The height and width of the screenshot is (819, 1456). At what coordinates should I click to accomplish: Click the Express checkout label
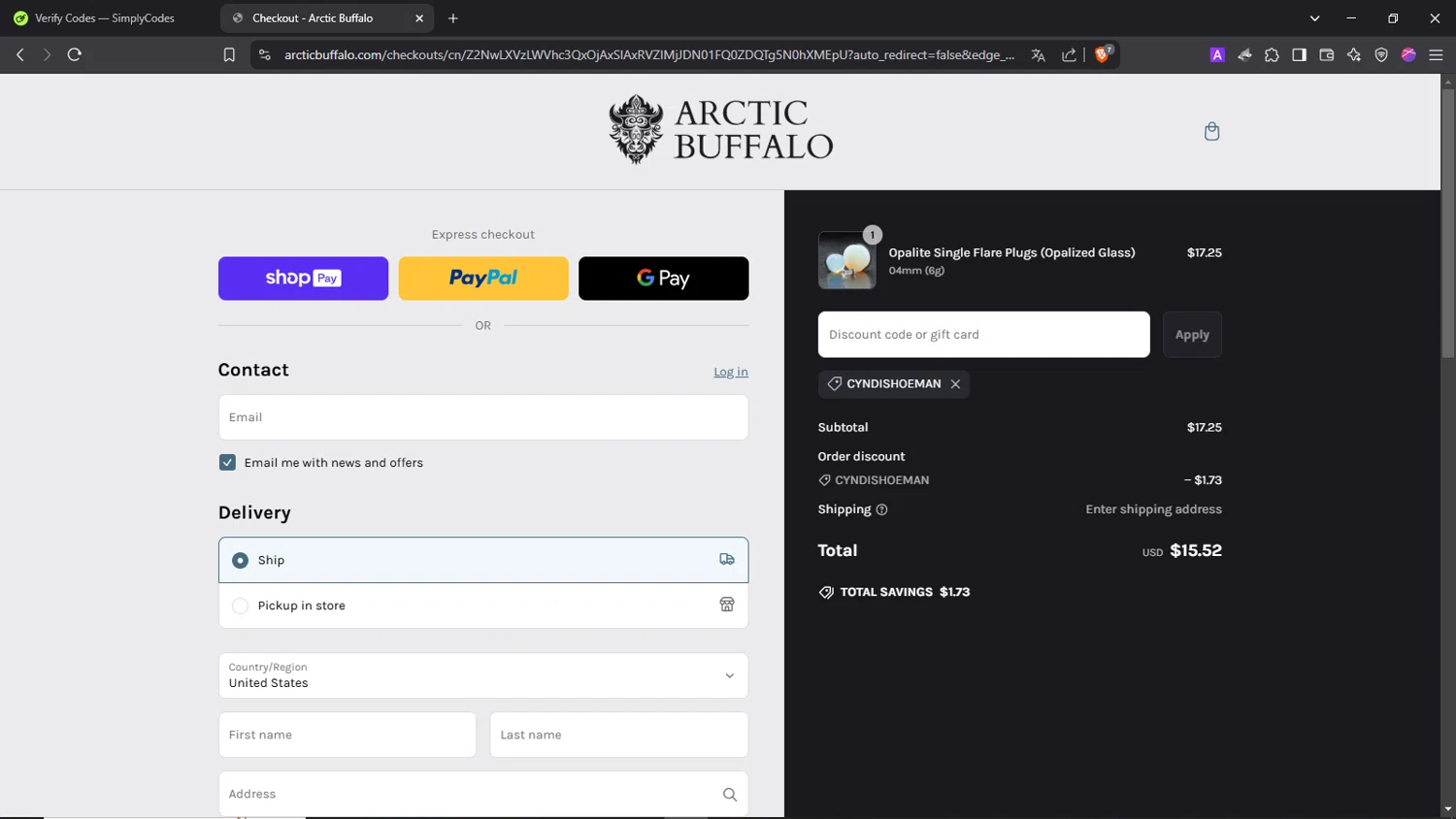point(483,235)
